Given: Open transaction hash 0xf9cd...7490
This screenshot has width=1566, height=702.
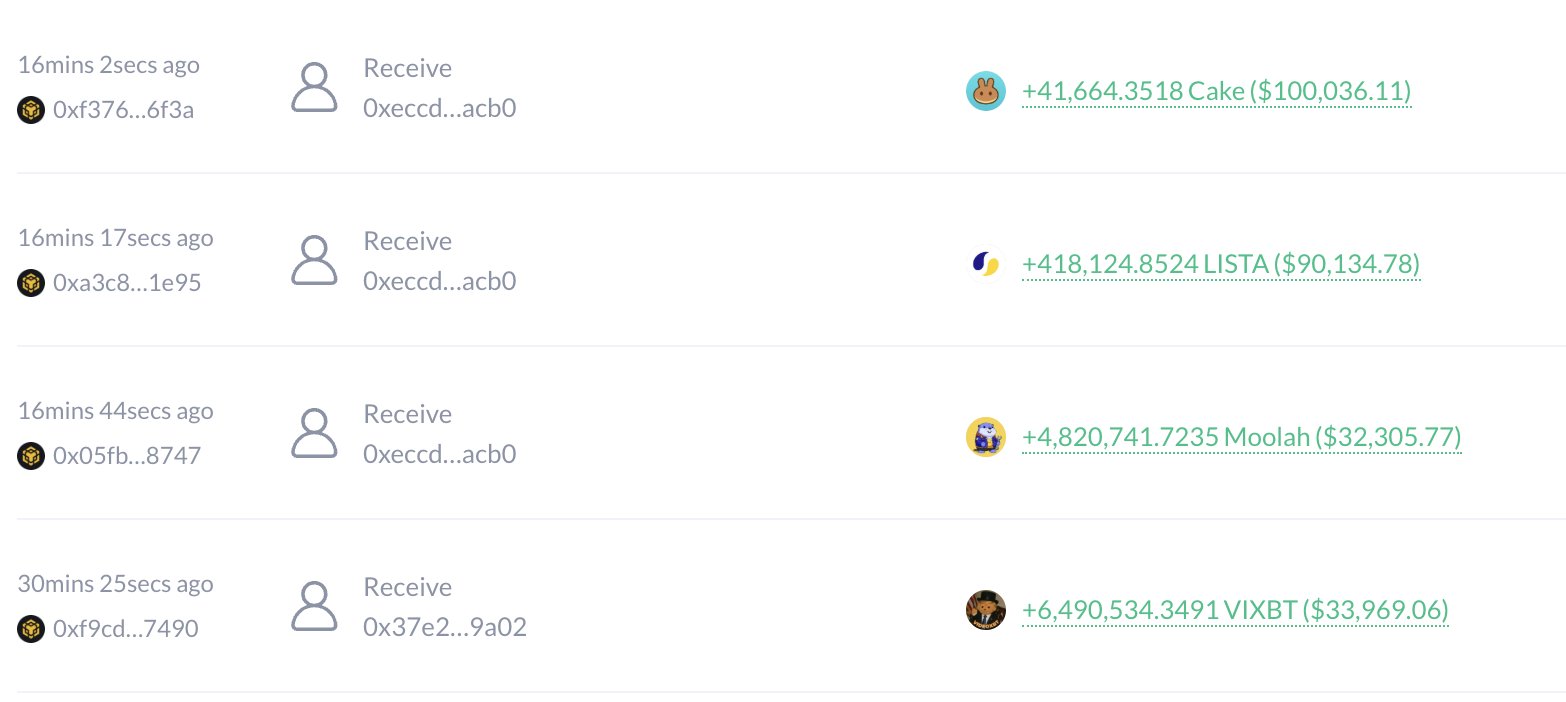Looking at the screenshot, I should [x=126, y=629].
